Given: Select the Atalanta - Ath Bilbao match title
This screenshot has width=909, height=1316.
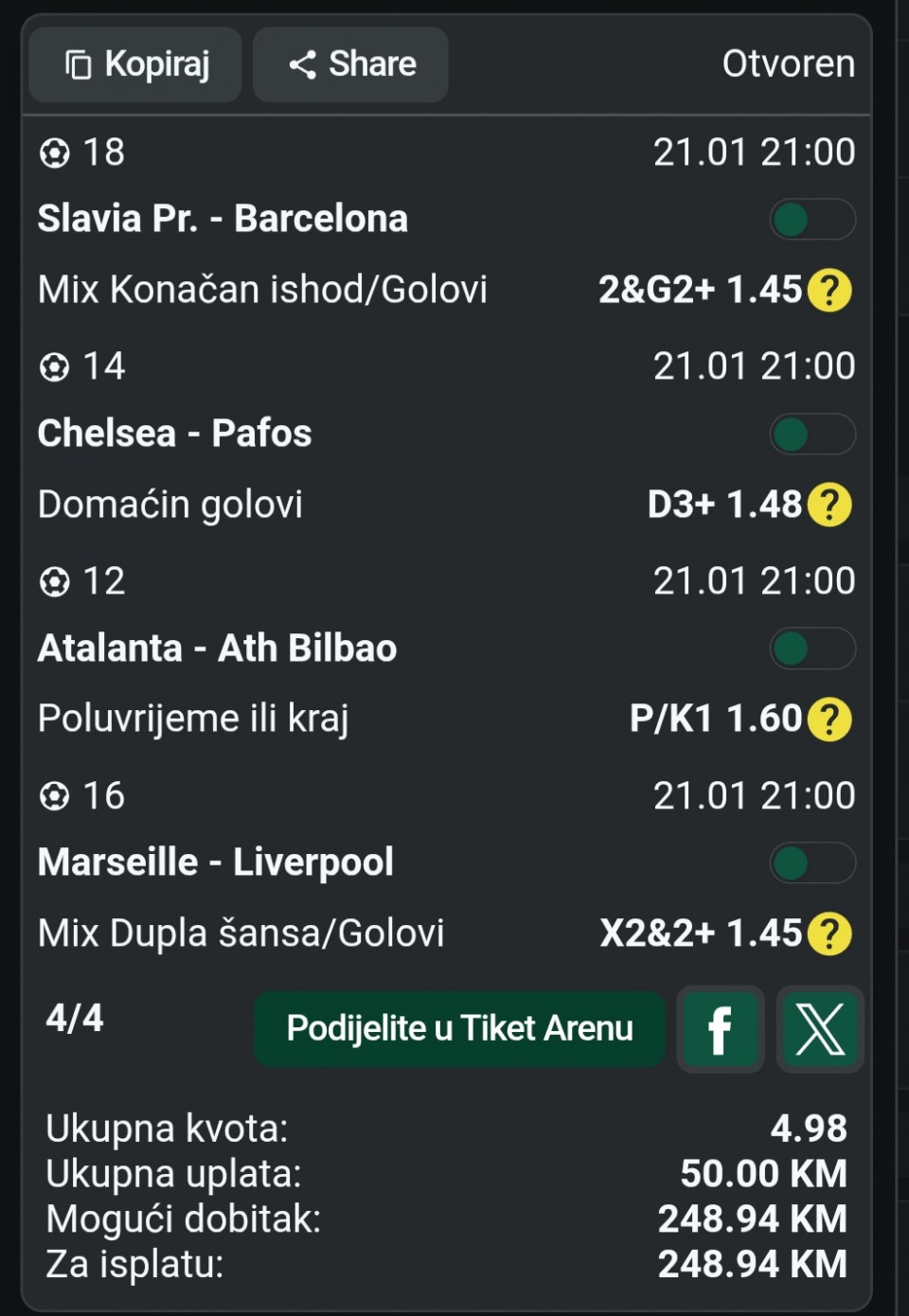Looking at the screenshot, I should [x=217, y=649].
